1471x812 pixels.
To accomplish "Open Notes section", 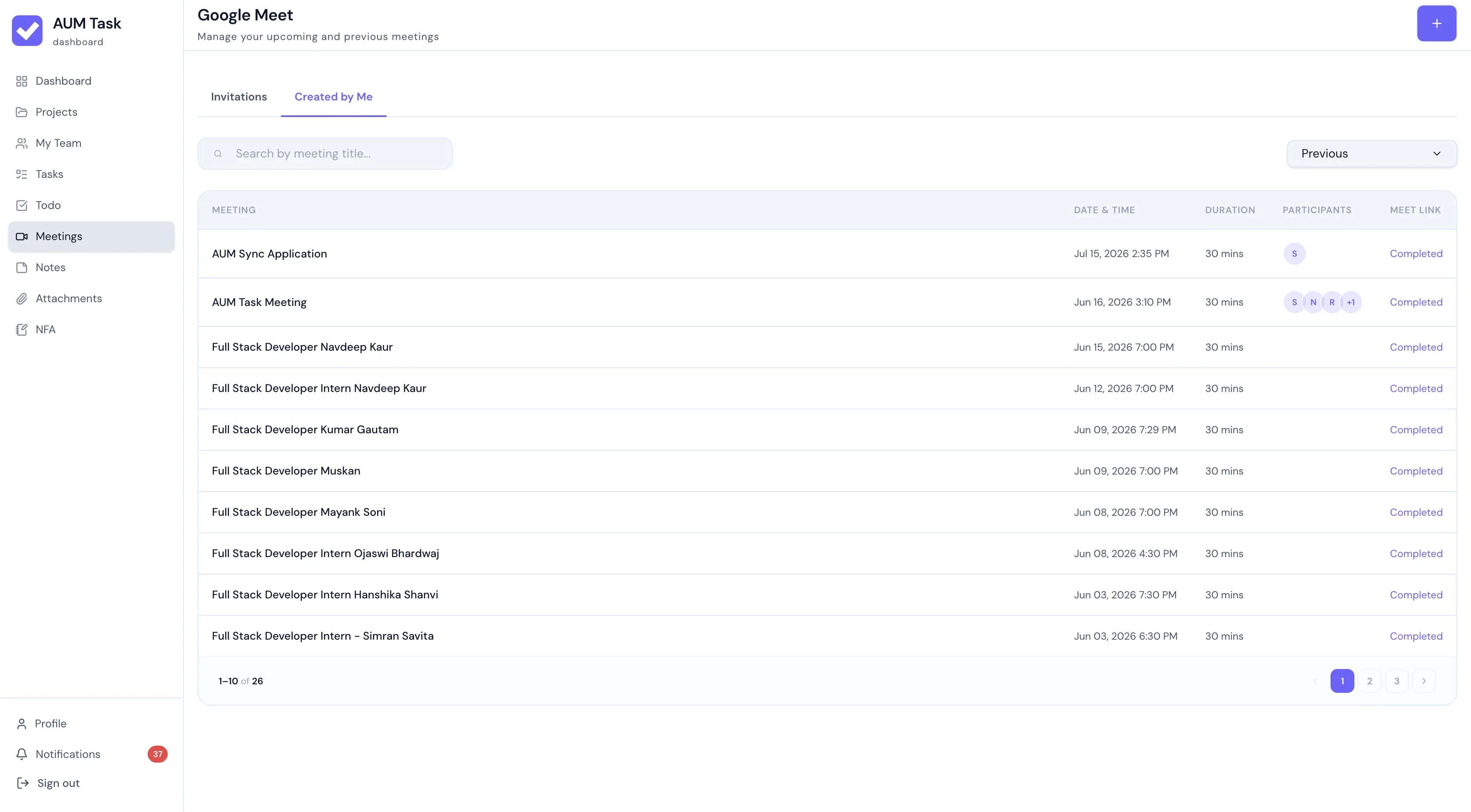I will point(92,267).
